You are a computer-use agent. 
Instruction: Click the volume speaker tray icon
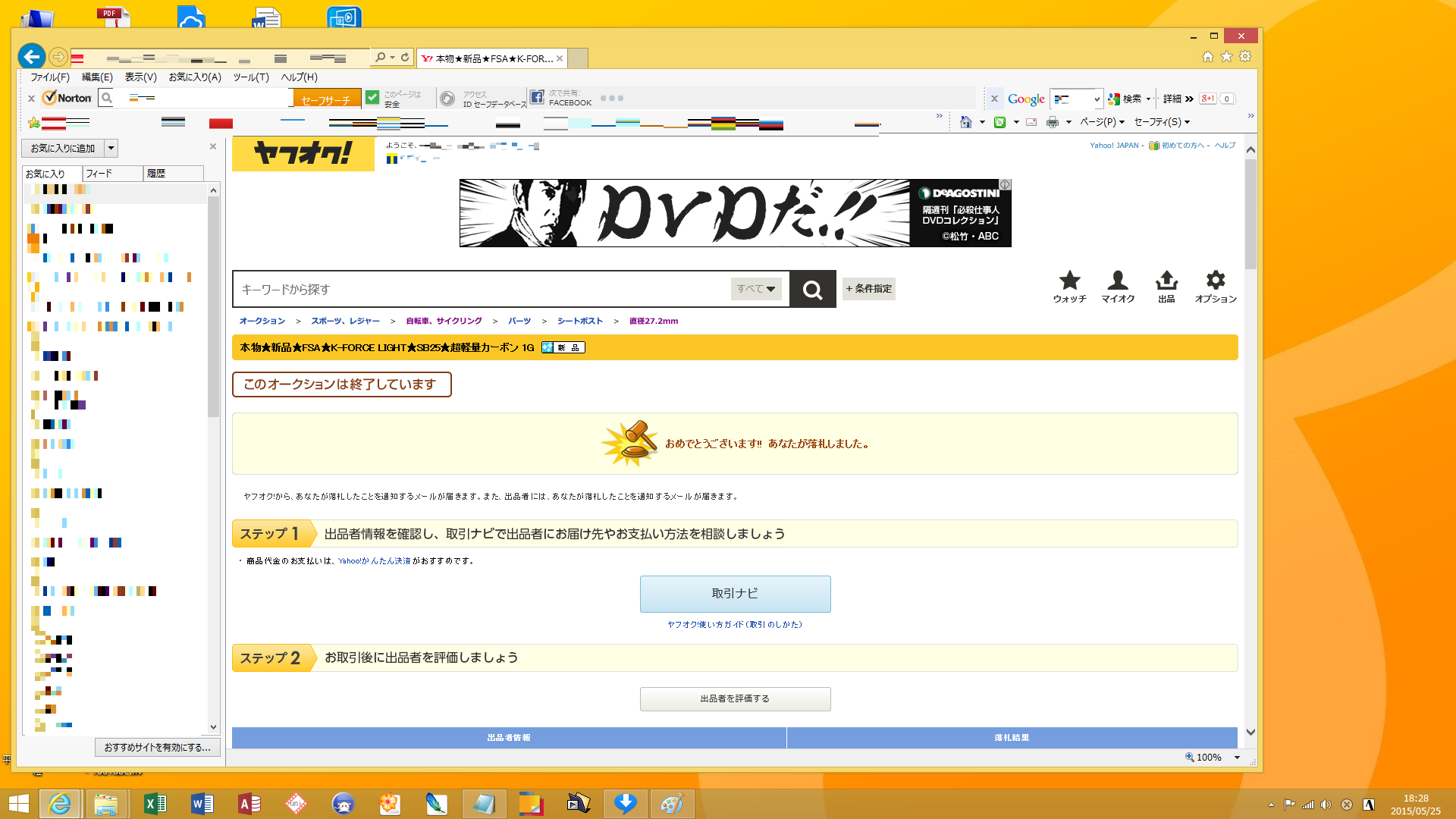point(1326,805)
